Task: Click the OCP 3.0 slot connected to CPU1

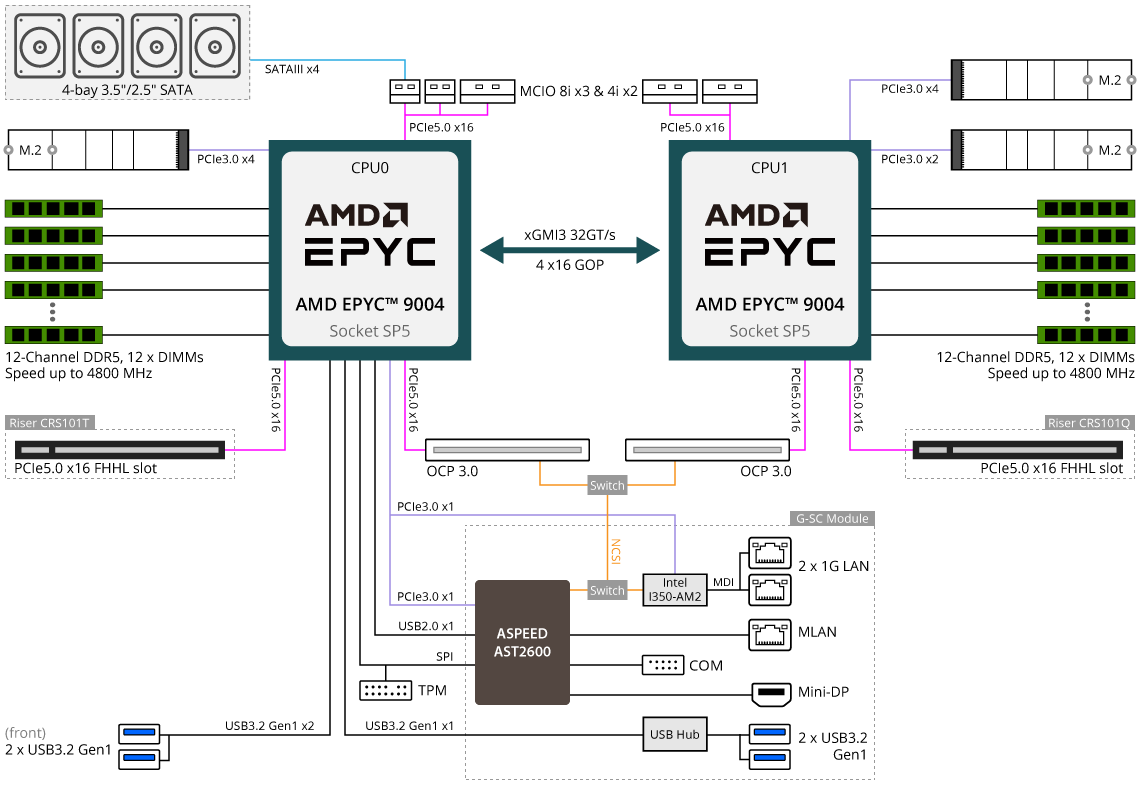Action: (707, 450)
